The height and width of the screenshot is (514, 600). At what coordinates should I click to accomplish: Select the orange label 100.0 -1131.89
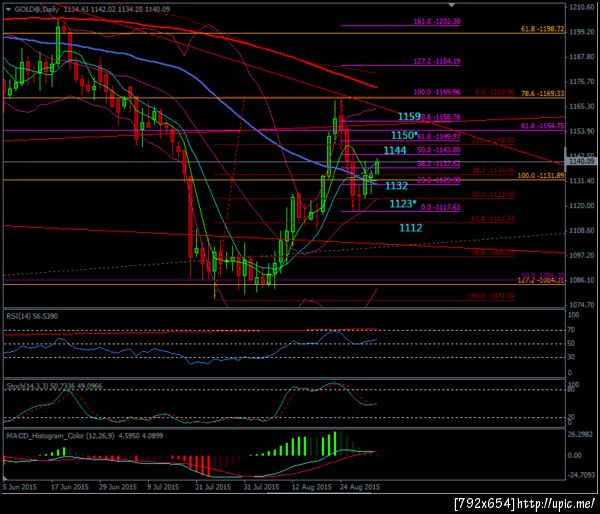(541, 176)
